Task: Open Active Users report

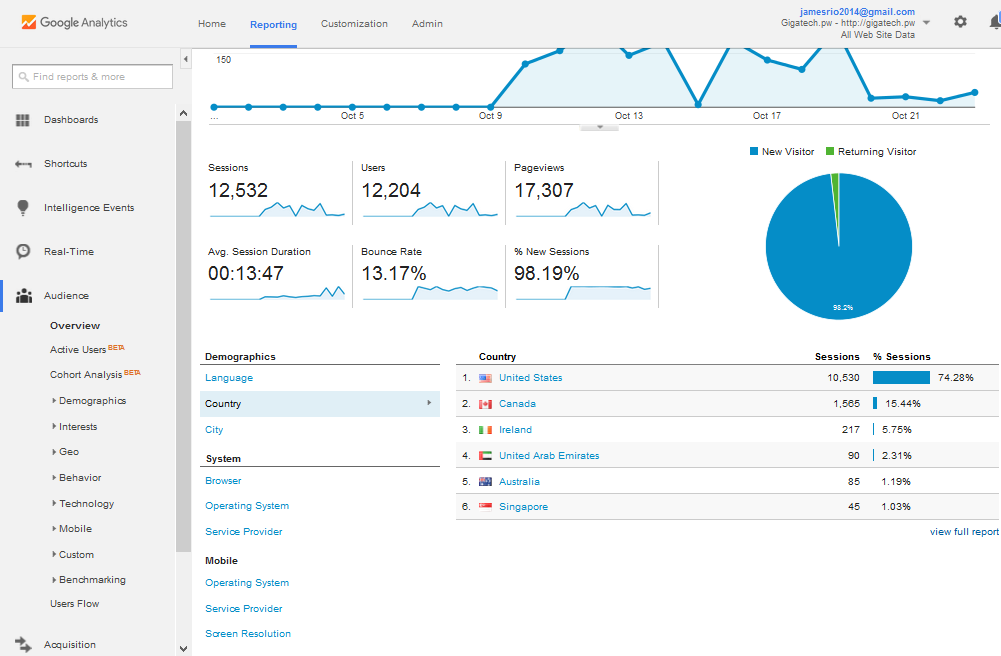Action: (x=79, y=350)
